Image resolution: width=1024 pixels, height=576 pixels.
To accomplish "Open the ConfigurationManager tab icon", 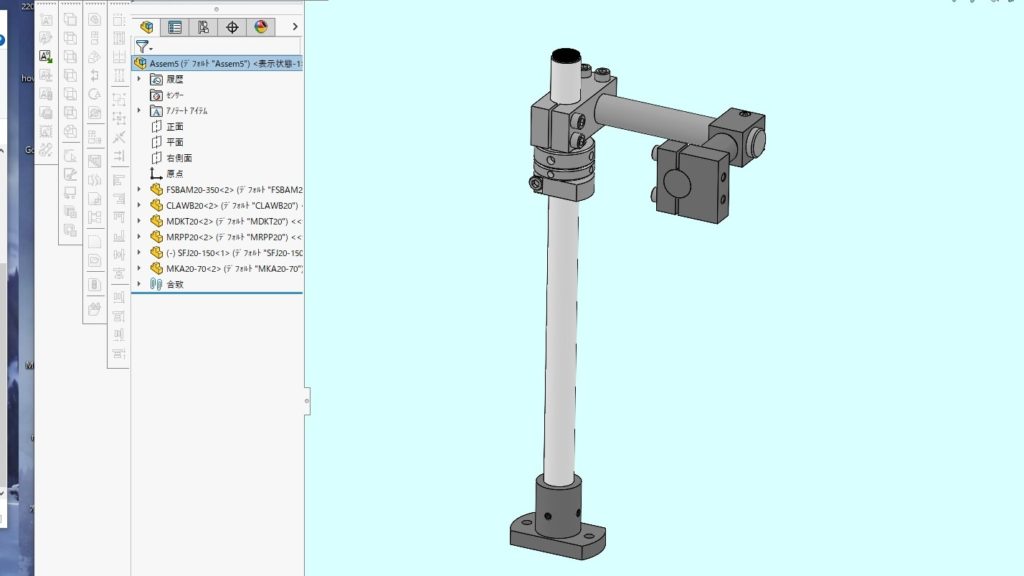I will (x=204, y=27).
